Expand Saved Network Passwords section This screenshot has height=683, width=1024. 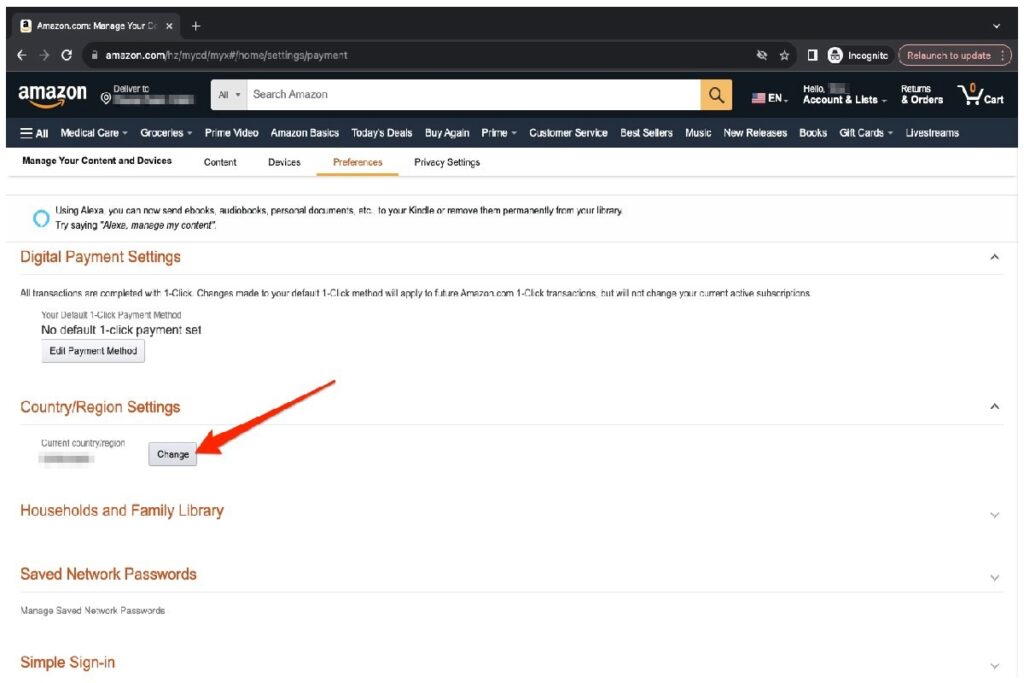994,578
